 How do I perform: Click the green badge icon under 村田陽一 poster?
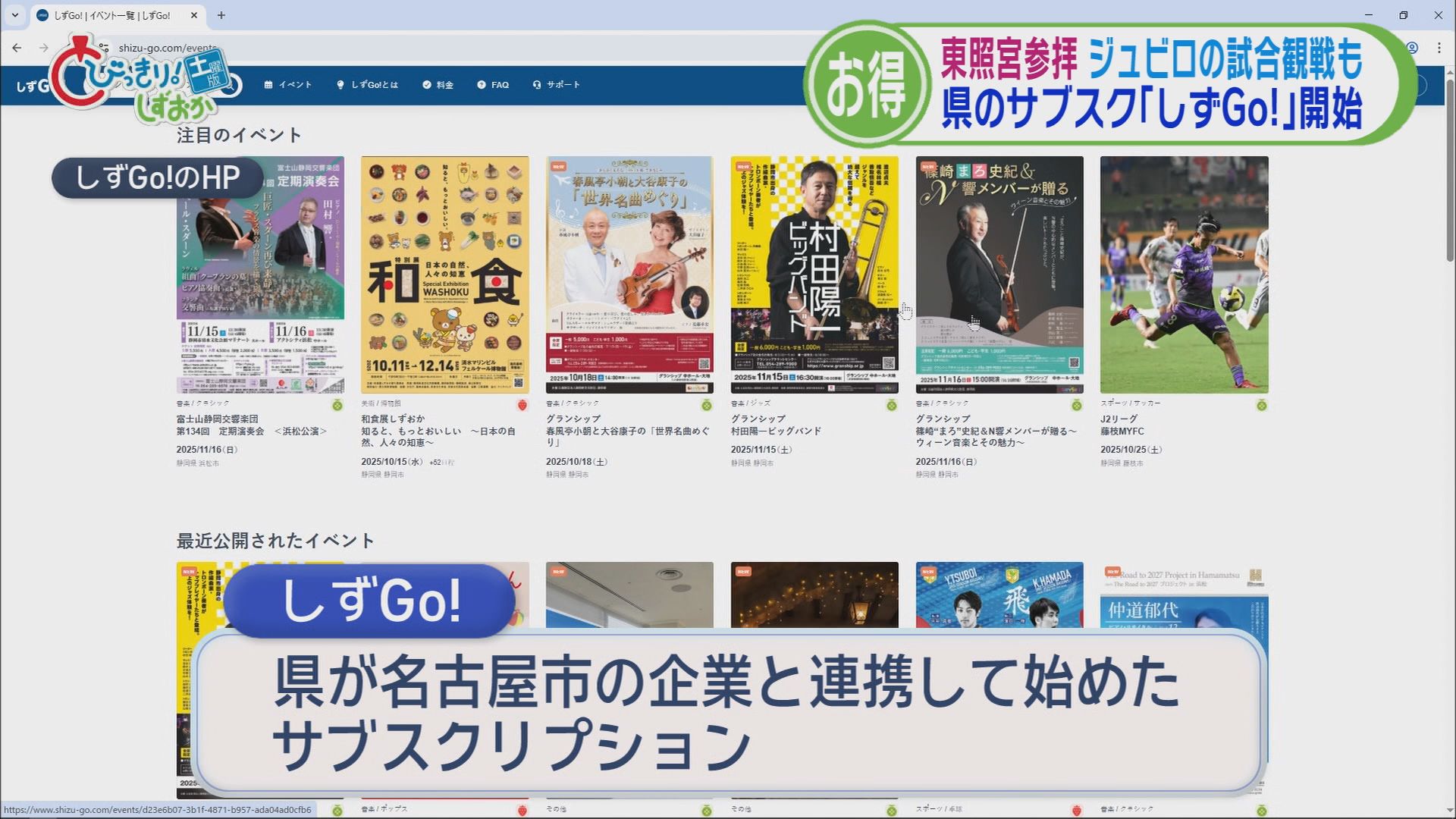892,405
